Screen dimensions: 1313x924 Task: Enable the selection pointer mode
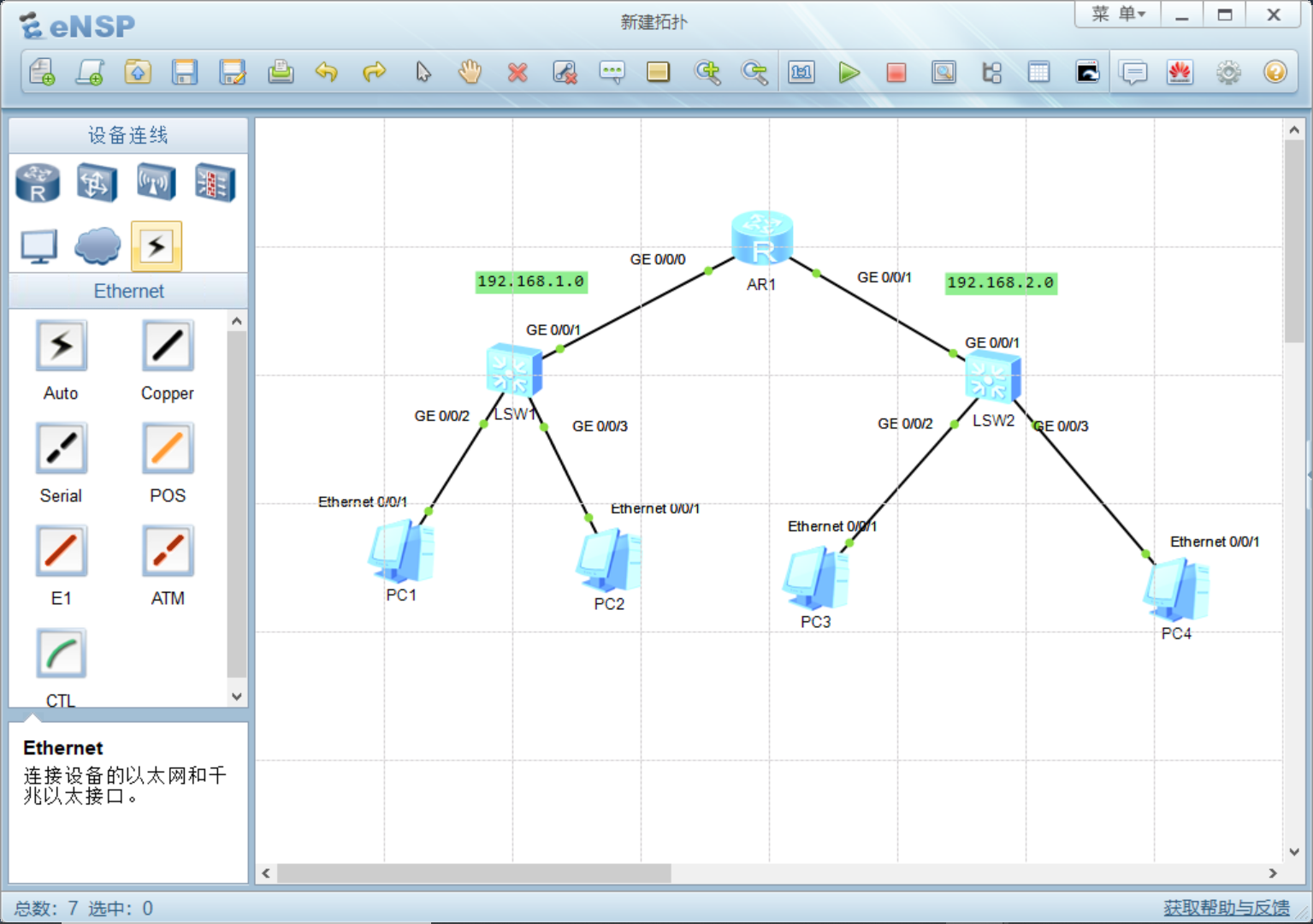(x=423, y=73)
